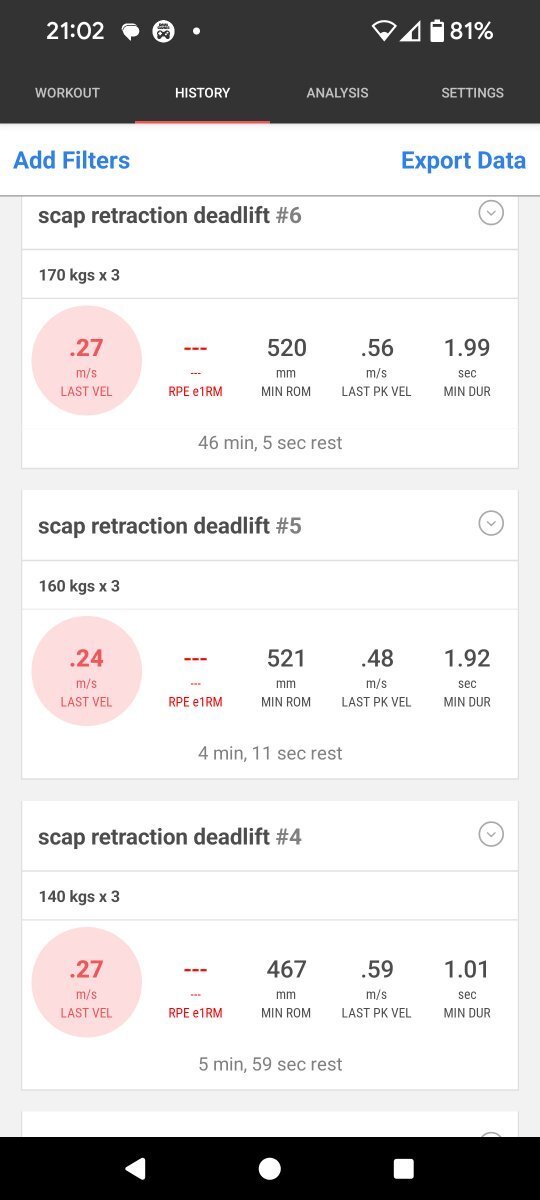Tap the .27 last velocity circle in set #6

pos(87,360)
